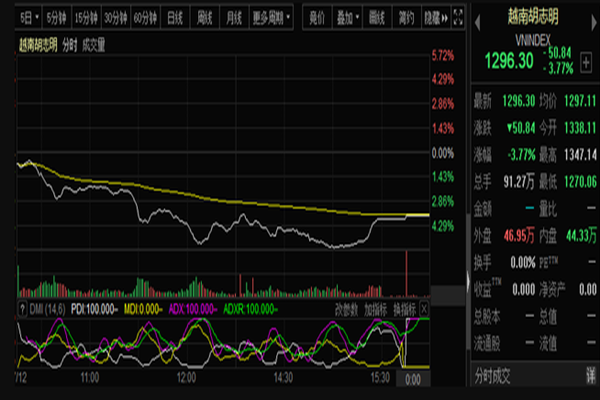Switch to the 日线 daily chart tab
600x400 pixels.
pos(175,17)
